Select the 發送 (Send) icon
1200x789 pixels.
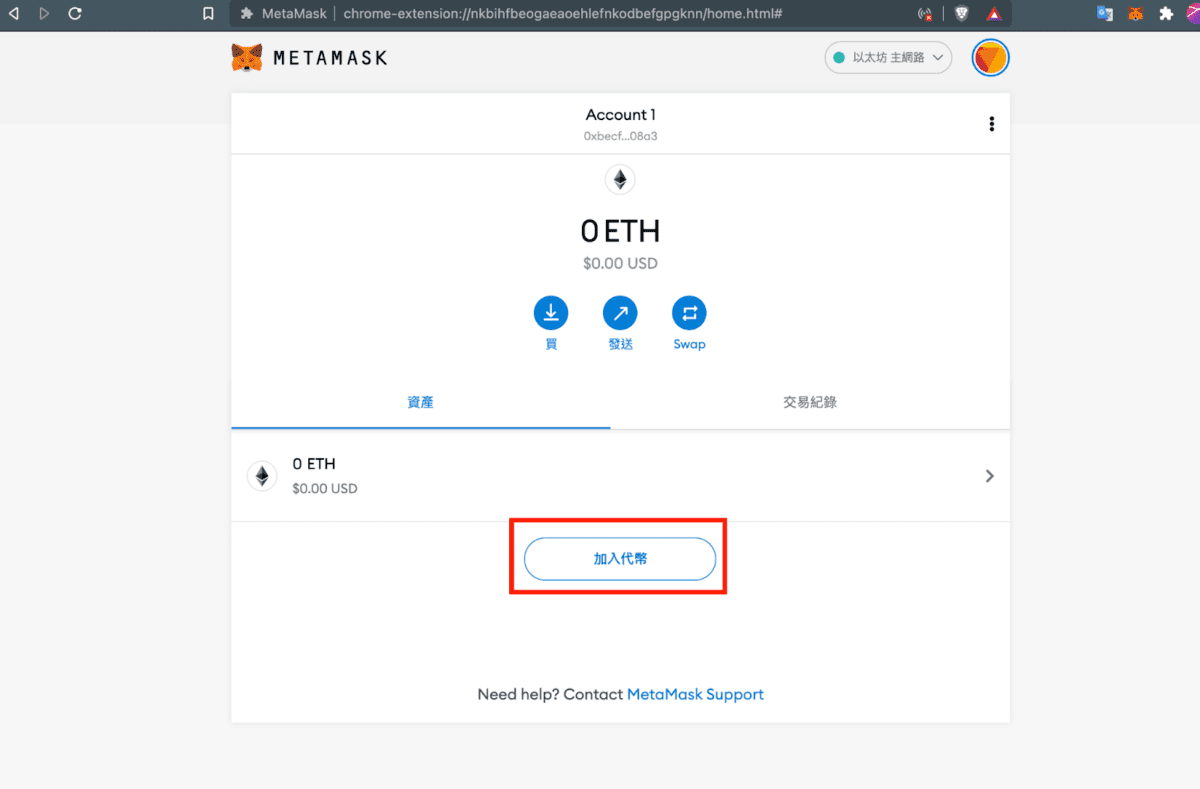pos(620,313)
